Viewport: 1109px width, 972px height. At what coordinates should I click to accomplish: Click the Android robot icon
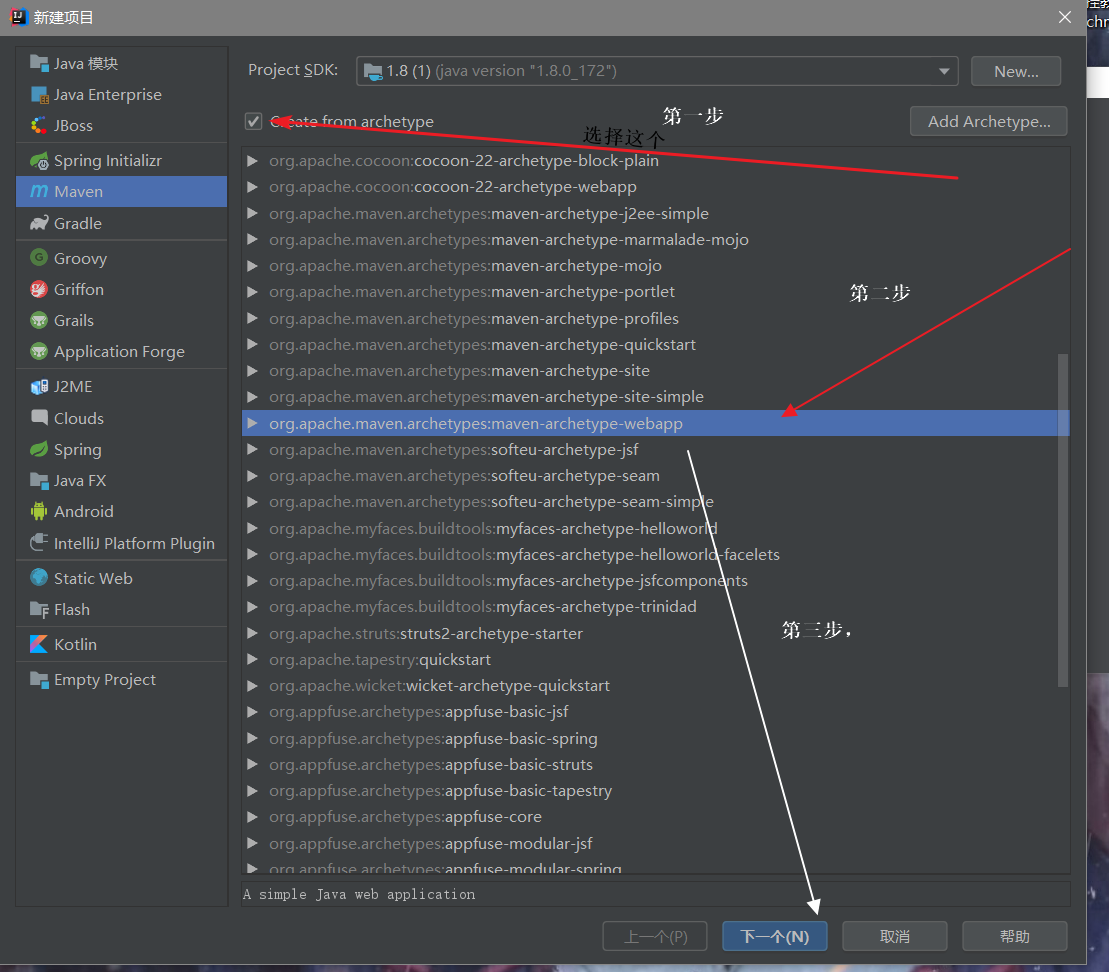pyautogui.click(x=39, y=511)
